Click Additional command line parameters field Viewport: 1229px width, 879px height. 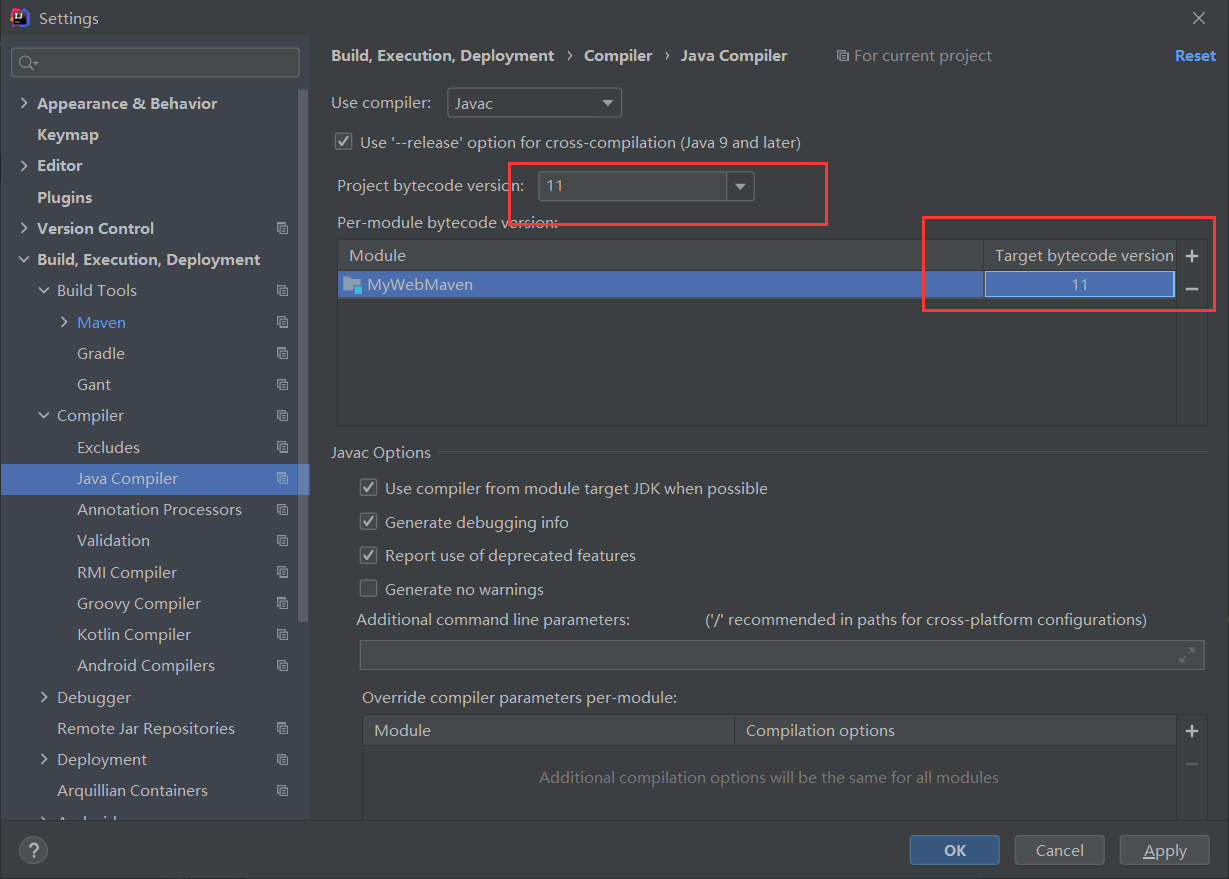[782, 655]
